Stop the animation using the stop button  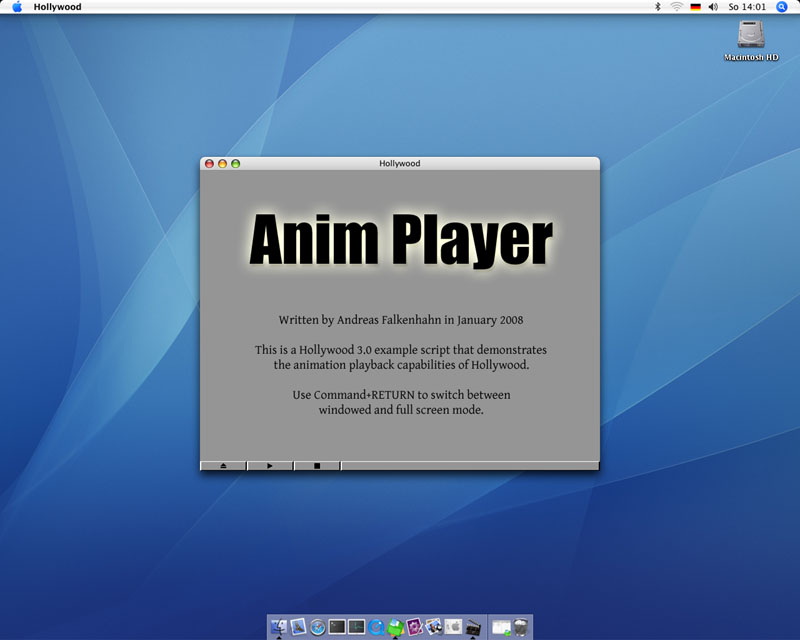coord(317,466)
